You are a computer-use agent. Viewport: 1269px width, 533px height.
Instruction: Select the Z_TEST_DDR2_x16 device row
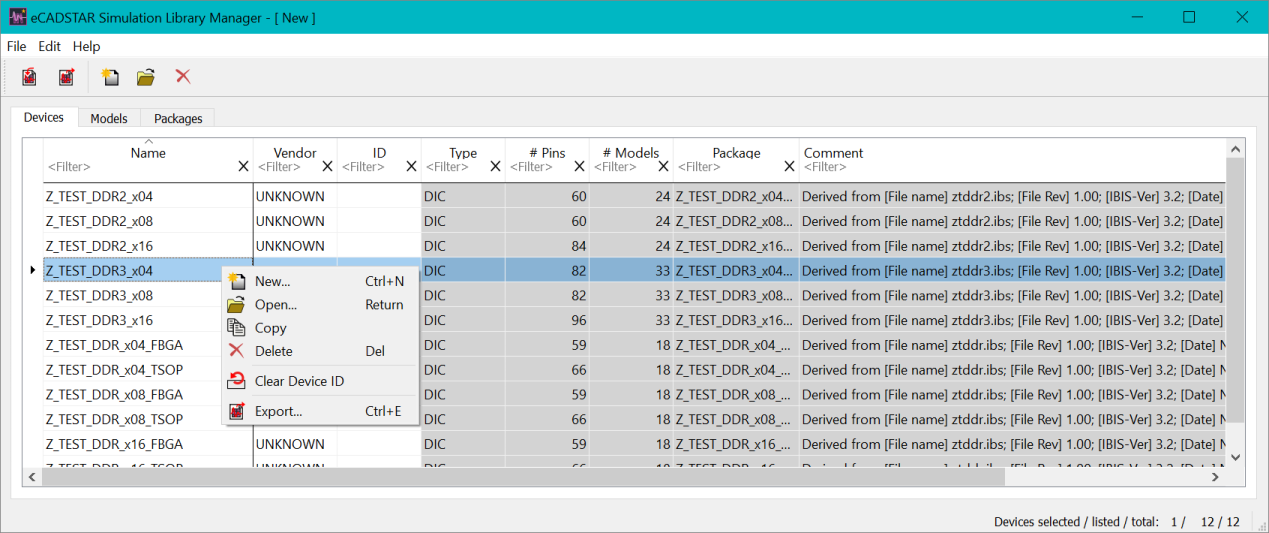634,246
